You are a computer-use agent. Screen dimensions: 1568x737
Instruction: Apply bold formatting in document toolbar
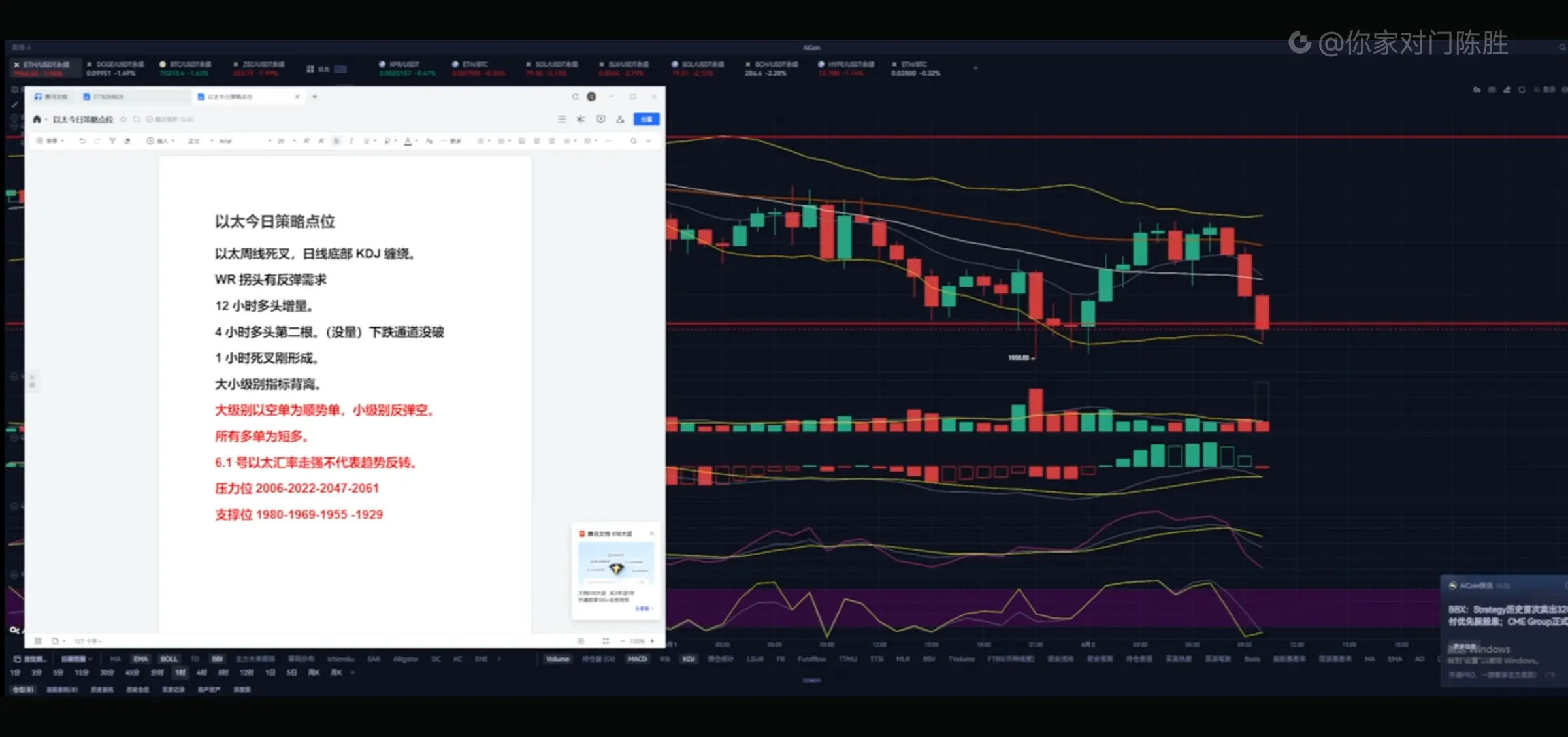tap(336, 140)
